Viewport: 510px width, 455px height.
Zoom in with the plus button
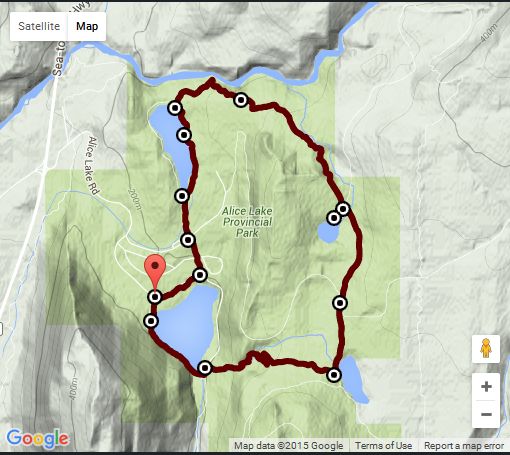(x=486, y=387)
